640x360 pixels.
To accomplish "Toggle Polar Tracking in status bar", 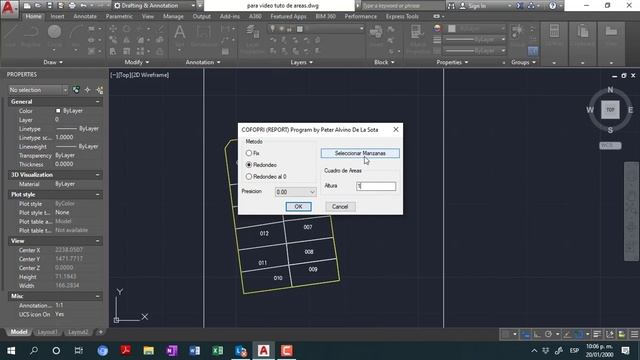I will (x=549, y=334).
